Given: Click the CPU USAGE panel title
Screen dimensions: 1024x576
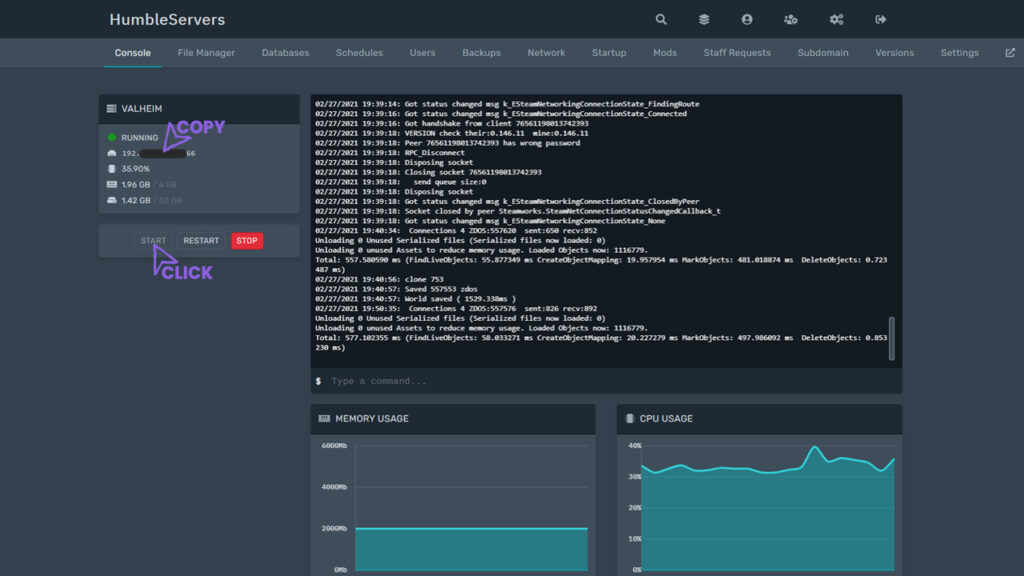Looking at the screenshot, I should pyautogui.click(x=666, y=419).
